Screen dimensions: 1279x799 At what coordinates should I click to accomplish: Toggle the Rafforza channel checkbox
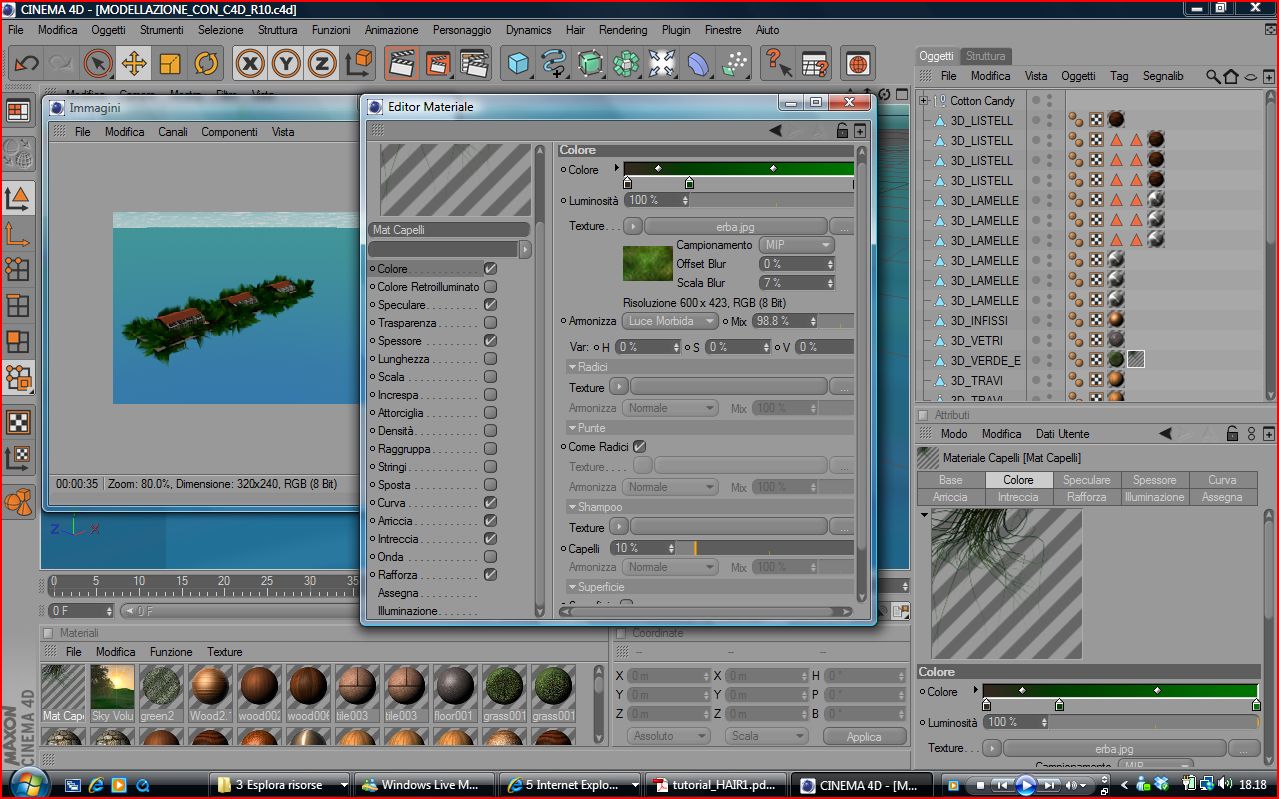click(x=490, y=575)
